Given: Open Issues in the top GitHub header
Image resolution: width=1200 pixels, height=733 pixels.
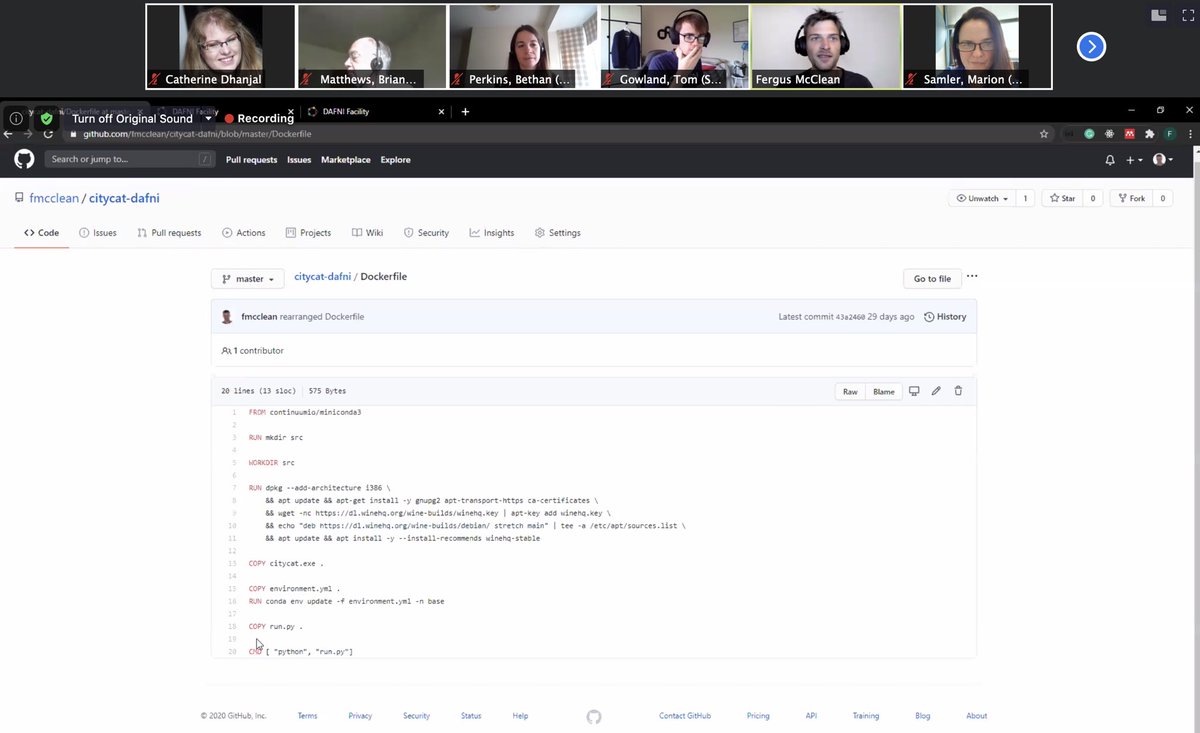Looking at the screenshot, I should [299, 160].
